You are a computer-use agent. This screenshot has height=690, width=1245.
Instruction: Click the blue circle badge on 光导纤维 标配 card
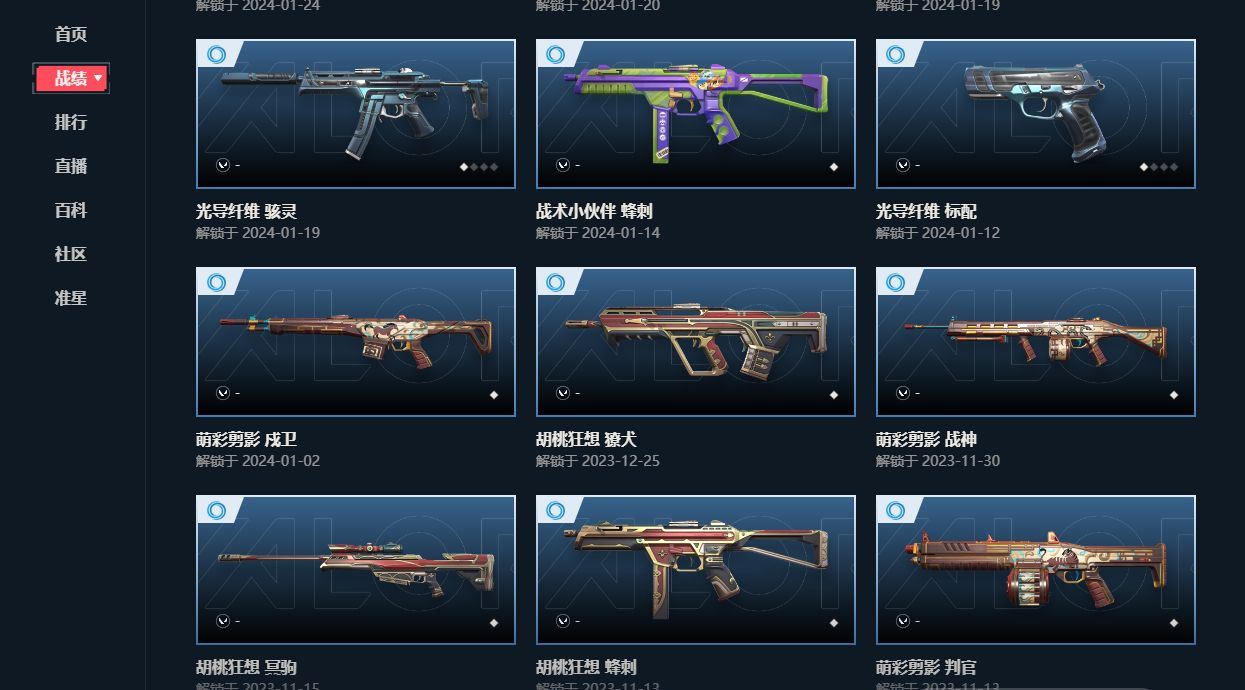click(896, 54)
